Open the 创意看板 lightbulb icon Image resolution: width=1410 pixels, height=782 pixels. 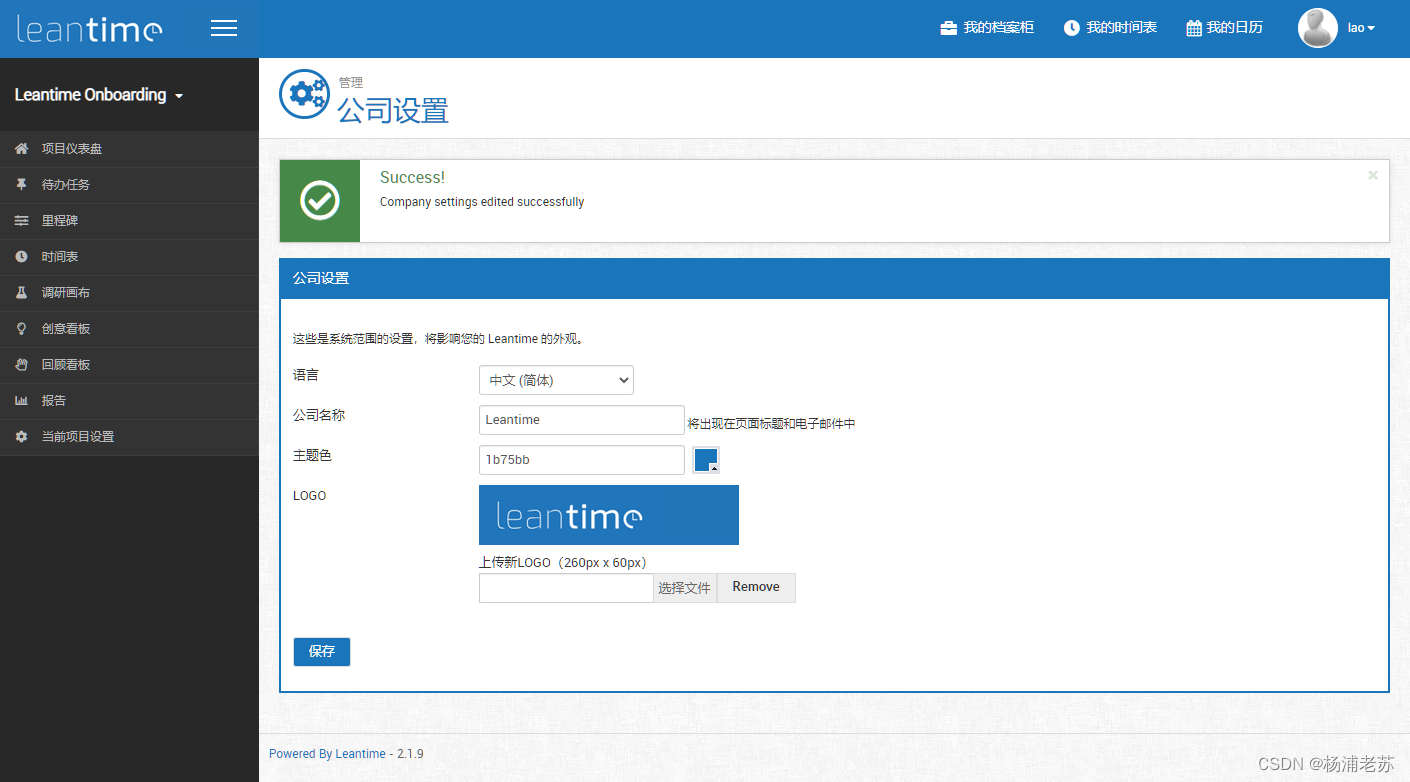[x=20, y=329]
